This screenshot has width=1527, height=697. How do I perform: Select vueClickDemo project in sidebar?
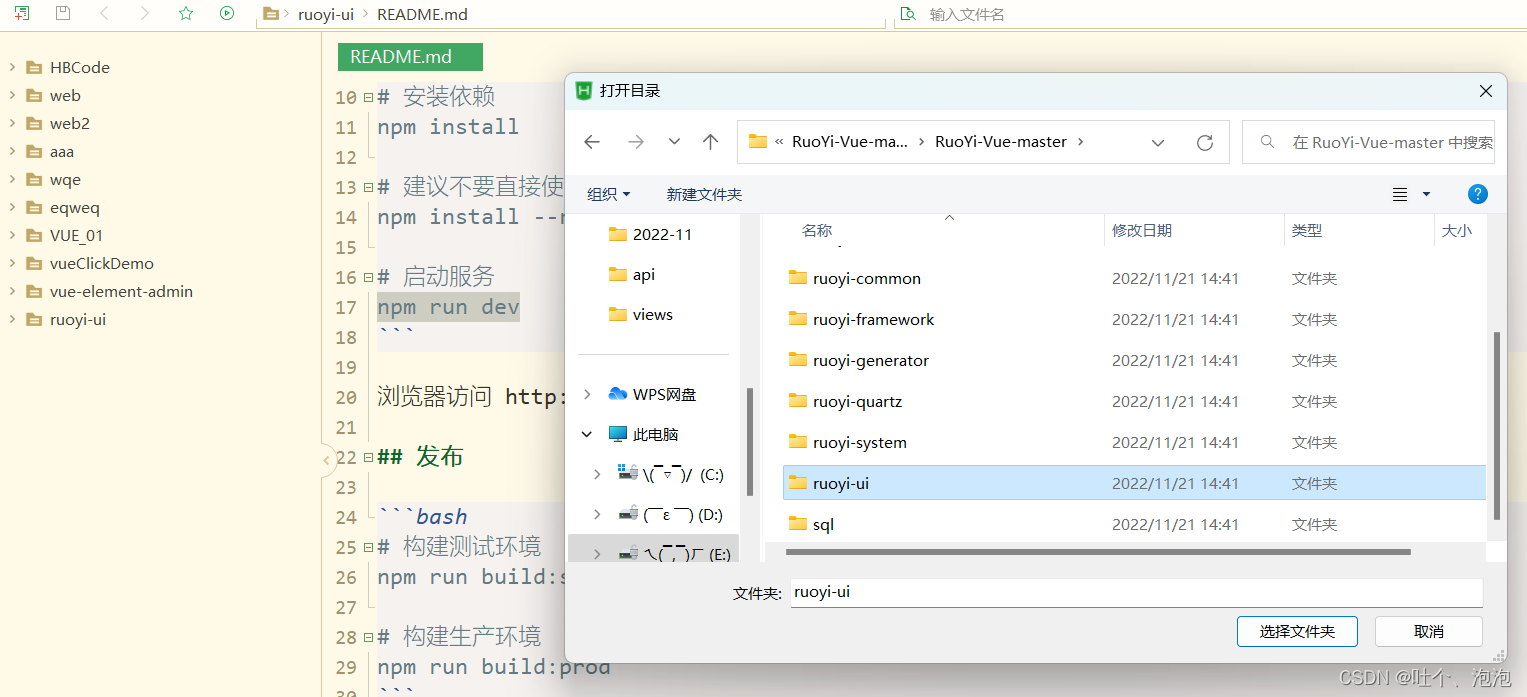[102, 264]
